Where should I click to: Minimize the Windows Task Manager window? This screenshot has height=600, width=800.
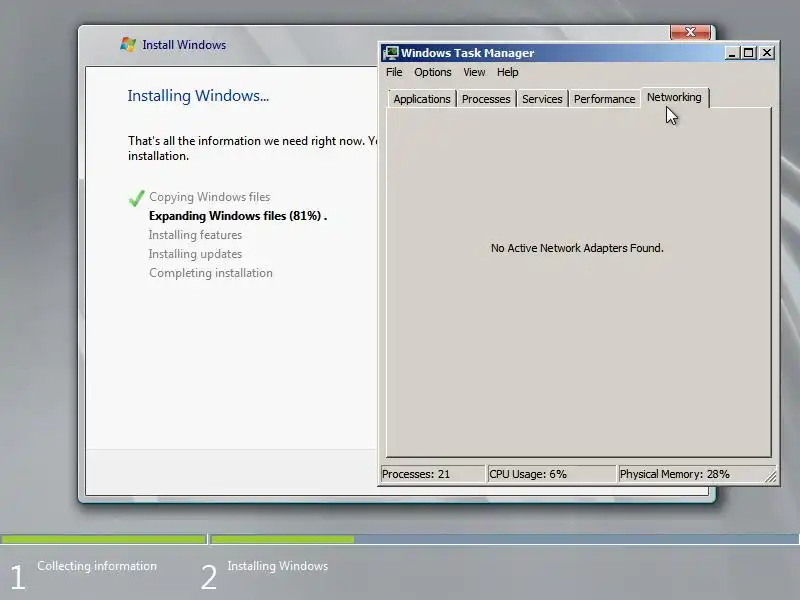coord(732,53)
